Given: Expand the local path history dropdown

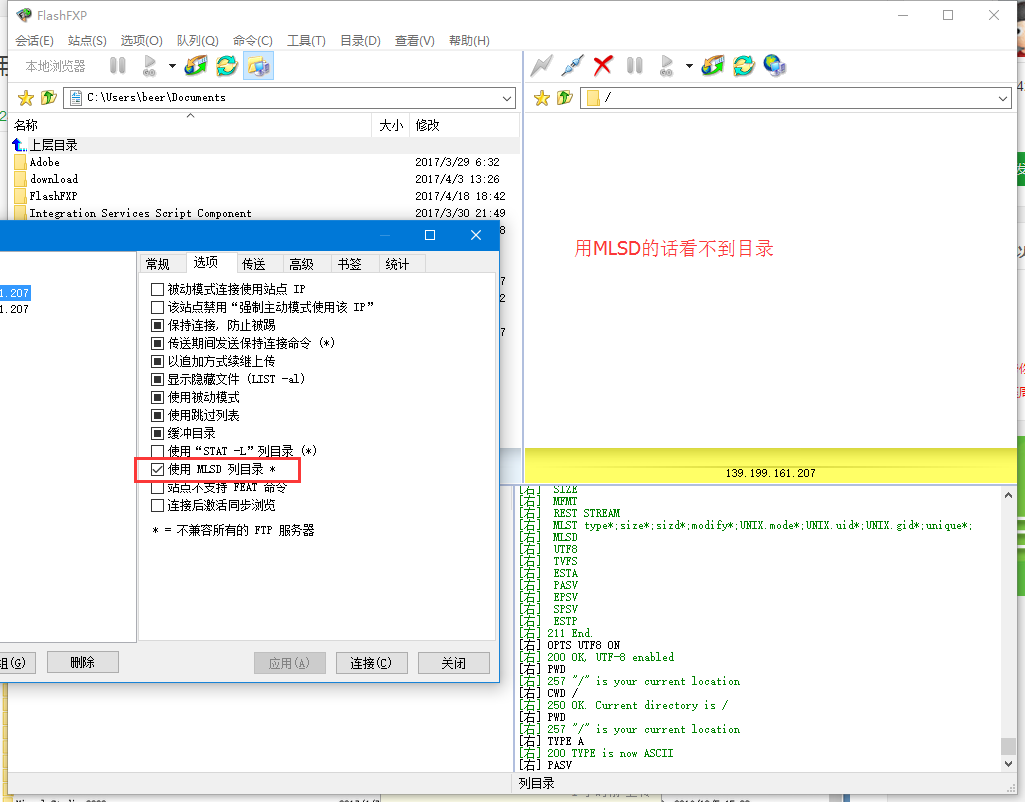Looking at the screenshot, I should pos(507,99).
